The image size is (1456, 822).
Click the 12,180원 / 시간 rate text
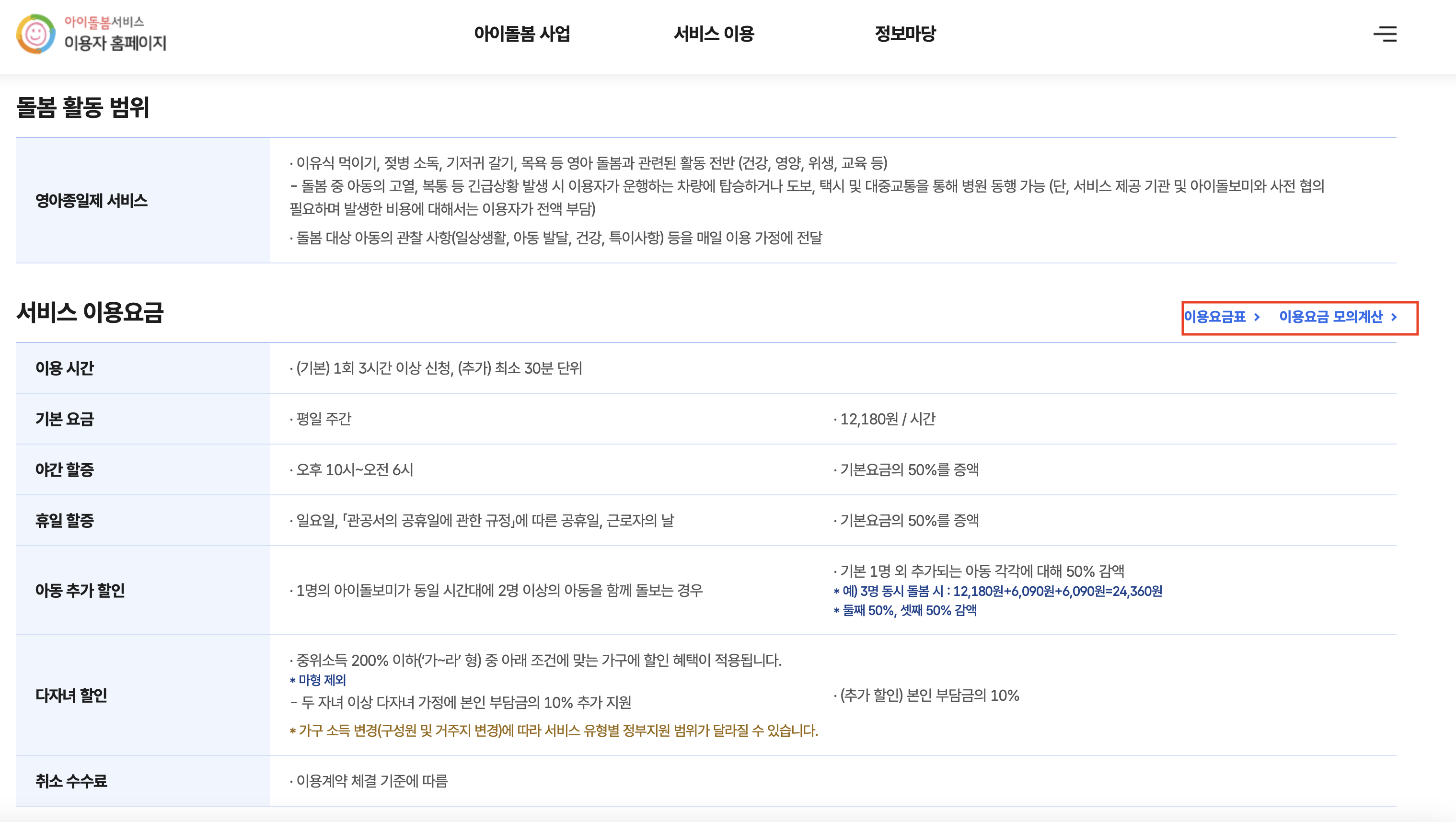tap(888, 419)
